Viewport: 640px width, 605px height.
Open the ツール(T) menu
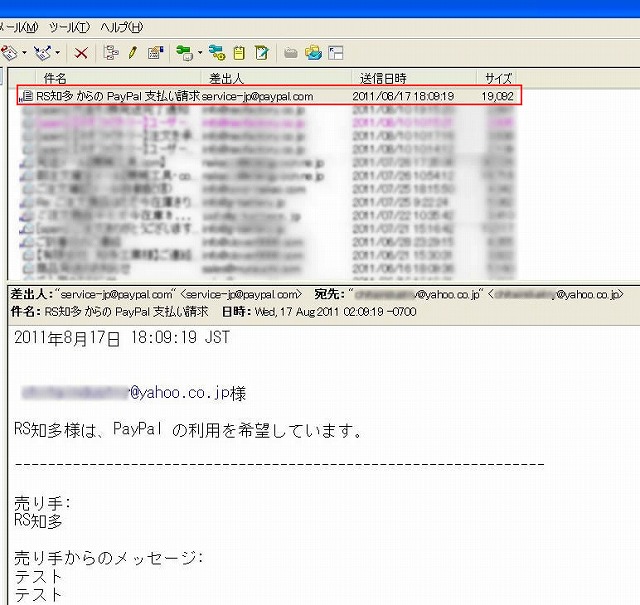(69, 27)
